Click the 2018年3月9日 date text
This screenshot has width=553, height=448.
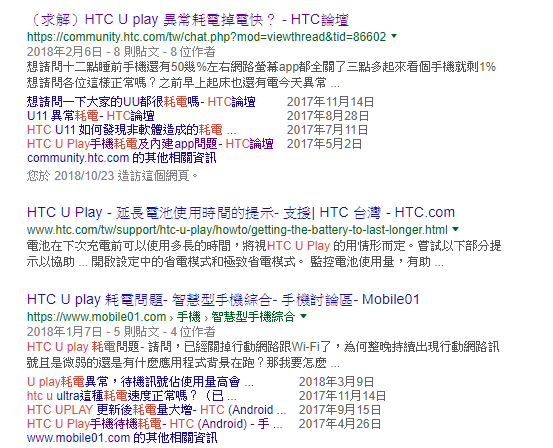(x=336, y=382)
